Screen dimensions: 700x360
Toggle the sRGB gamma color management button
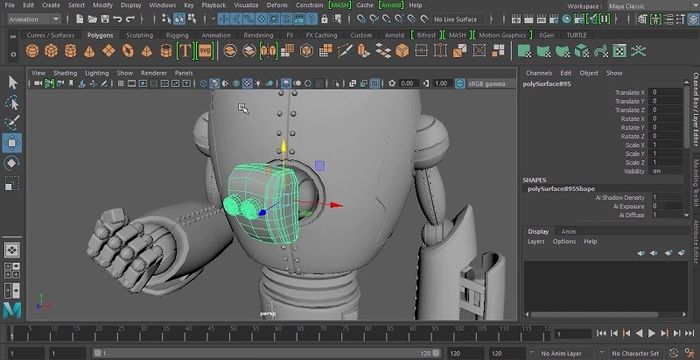(460, 84)
